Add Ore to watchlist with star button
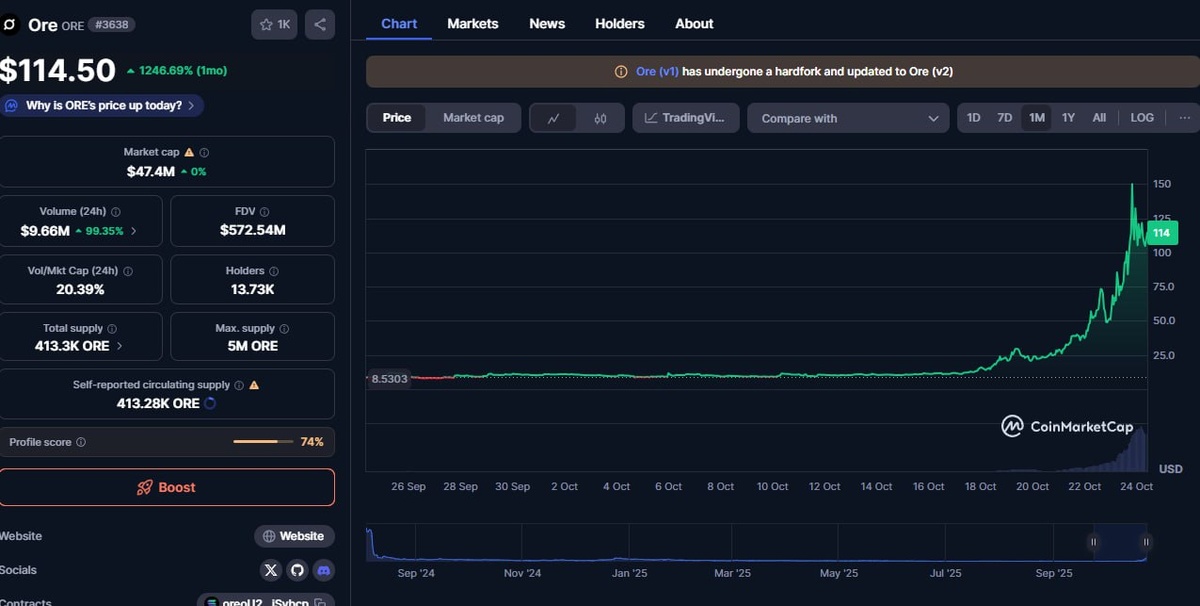Viewport: 1200px width, 606px height. (274, 25)
